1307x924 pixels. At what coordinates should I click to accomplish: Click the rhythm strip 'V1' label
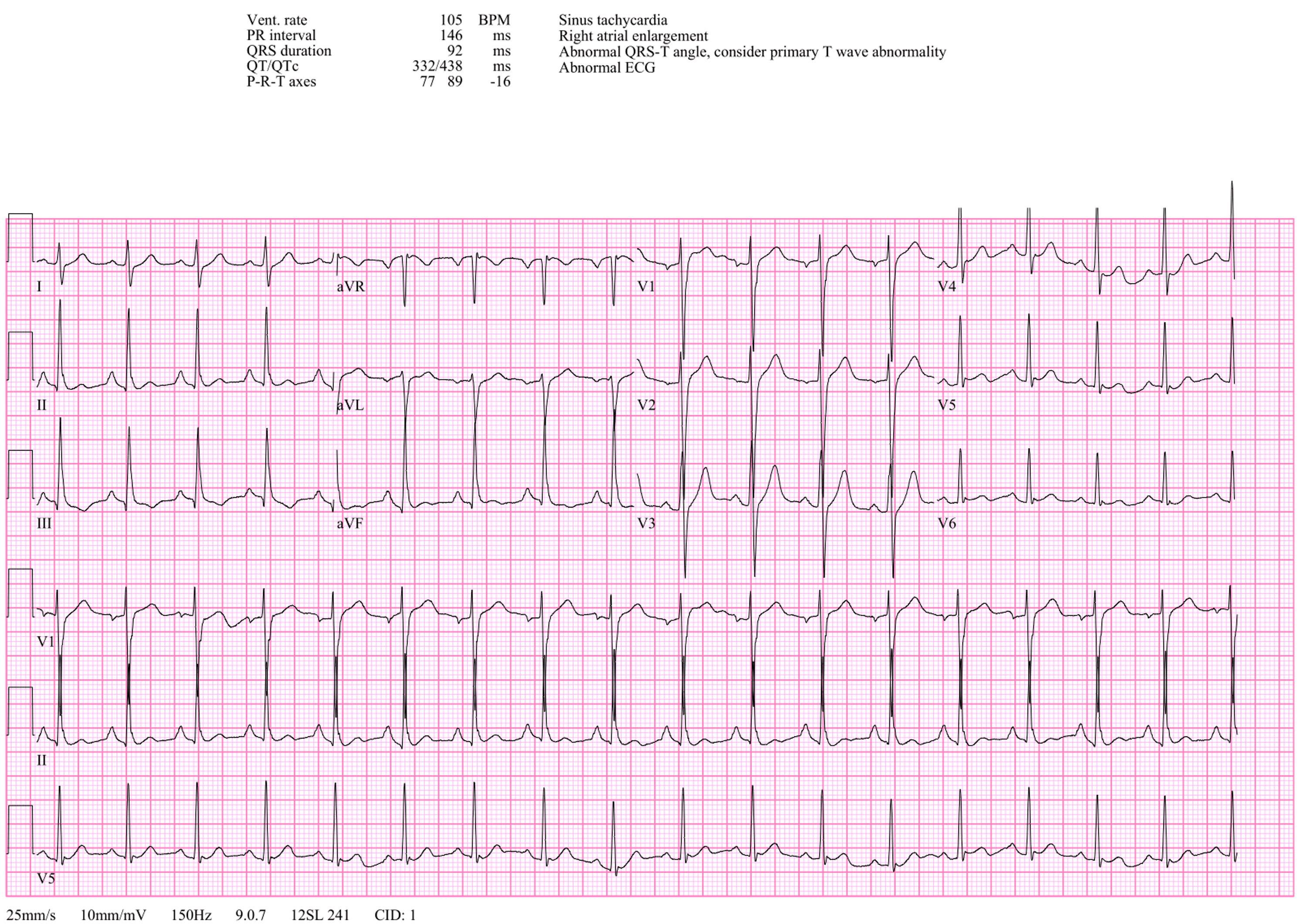46,642
